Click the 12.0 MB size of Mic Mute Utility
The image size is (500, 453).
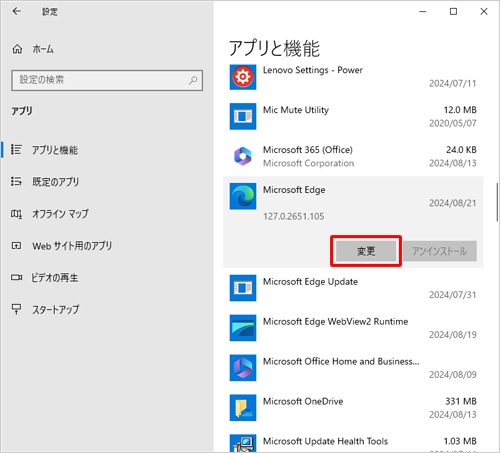click(x=460, y=110)
